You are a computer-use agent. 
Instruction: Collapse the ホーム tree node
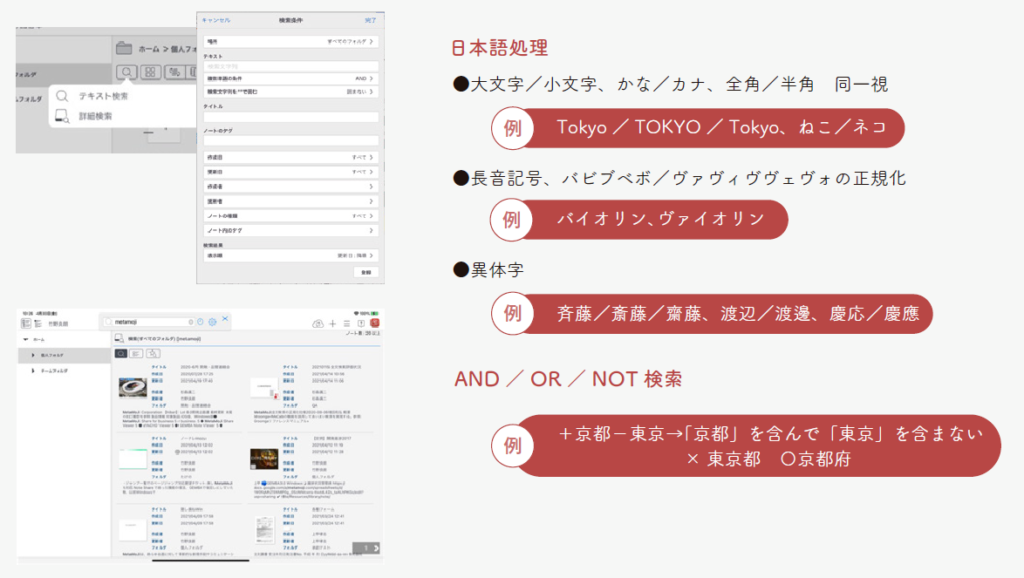point(24,340)
